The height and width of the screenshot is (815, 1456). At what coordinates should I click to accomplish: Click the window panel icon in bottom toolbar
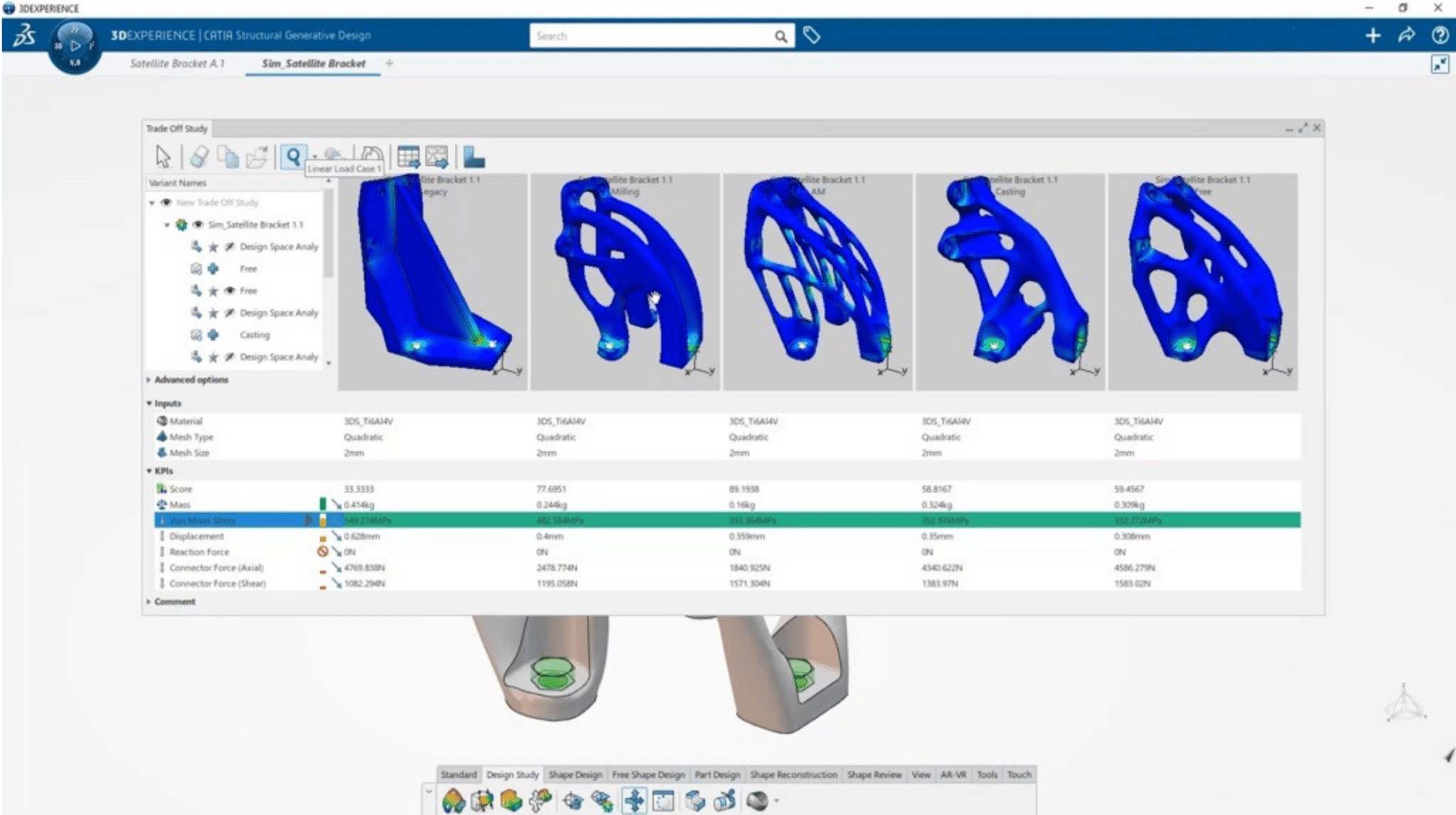[663, 801]
